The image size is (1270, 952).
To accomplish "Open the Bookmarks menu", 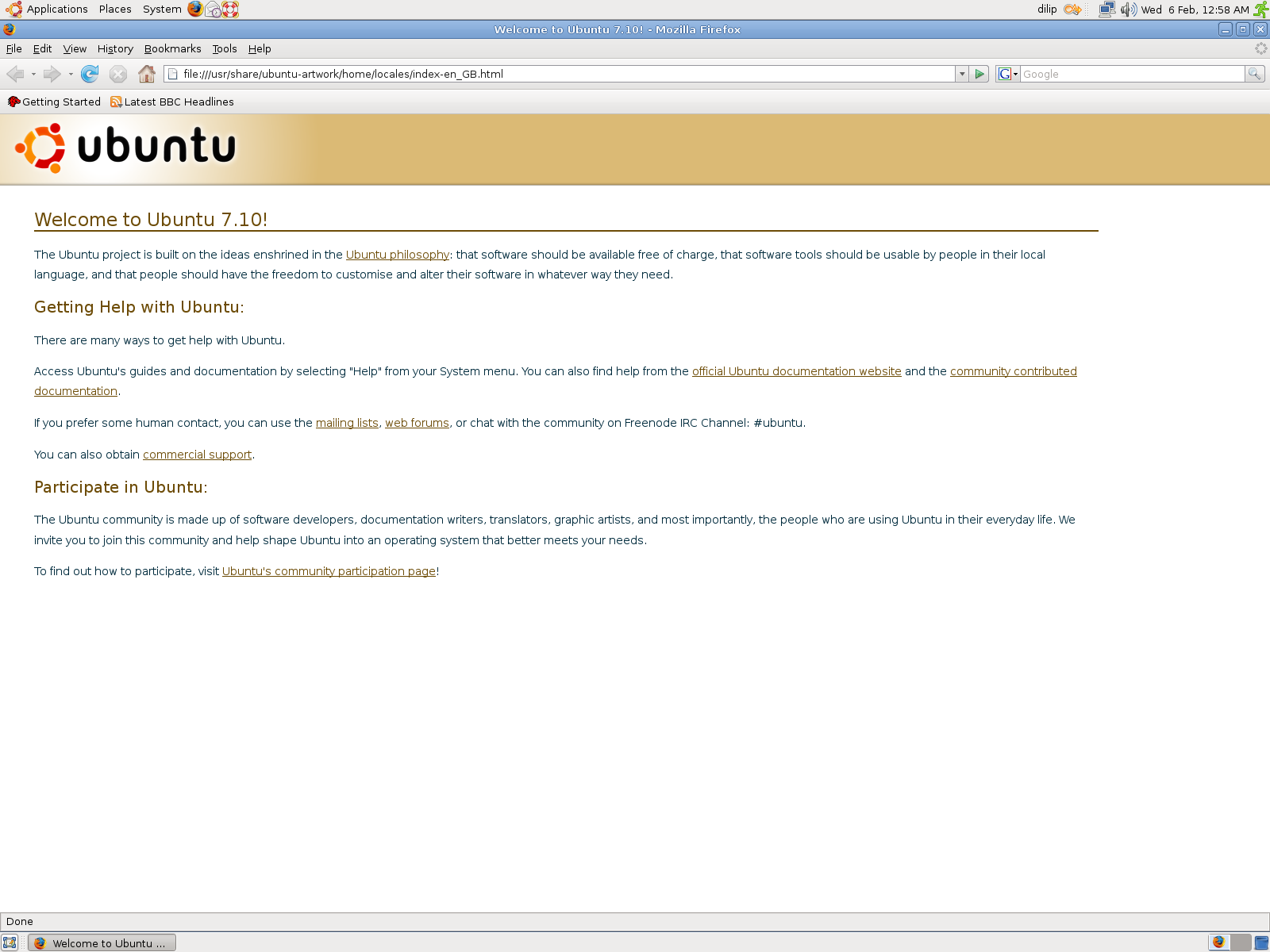I will (172, 48).
